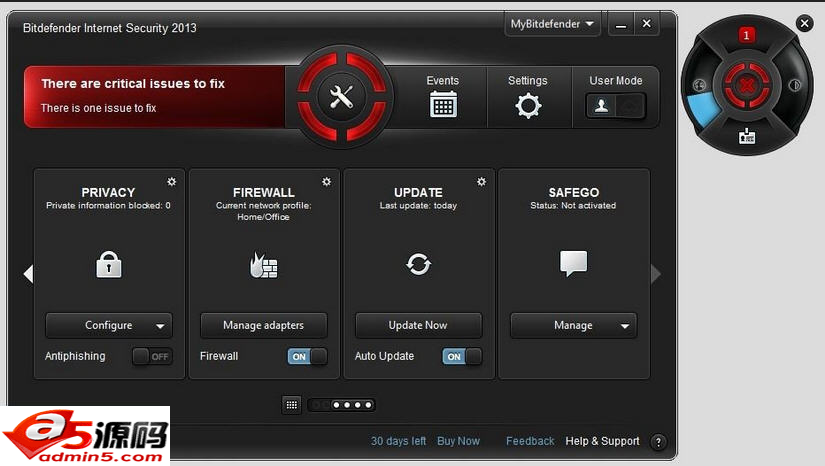This screenshot has height=466, width=825.
Task: Disable the Auto Update switch
Action: [462, 357]
